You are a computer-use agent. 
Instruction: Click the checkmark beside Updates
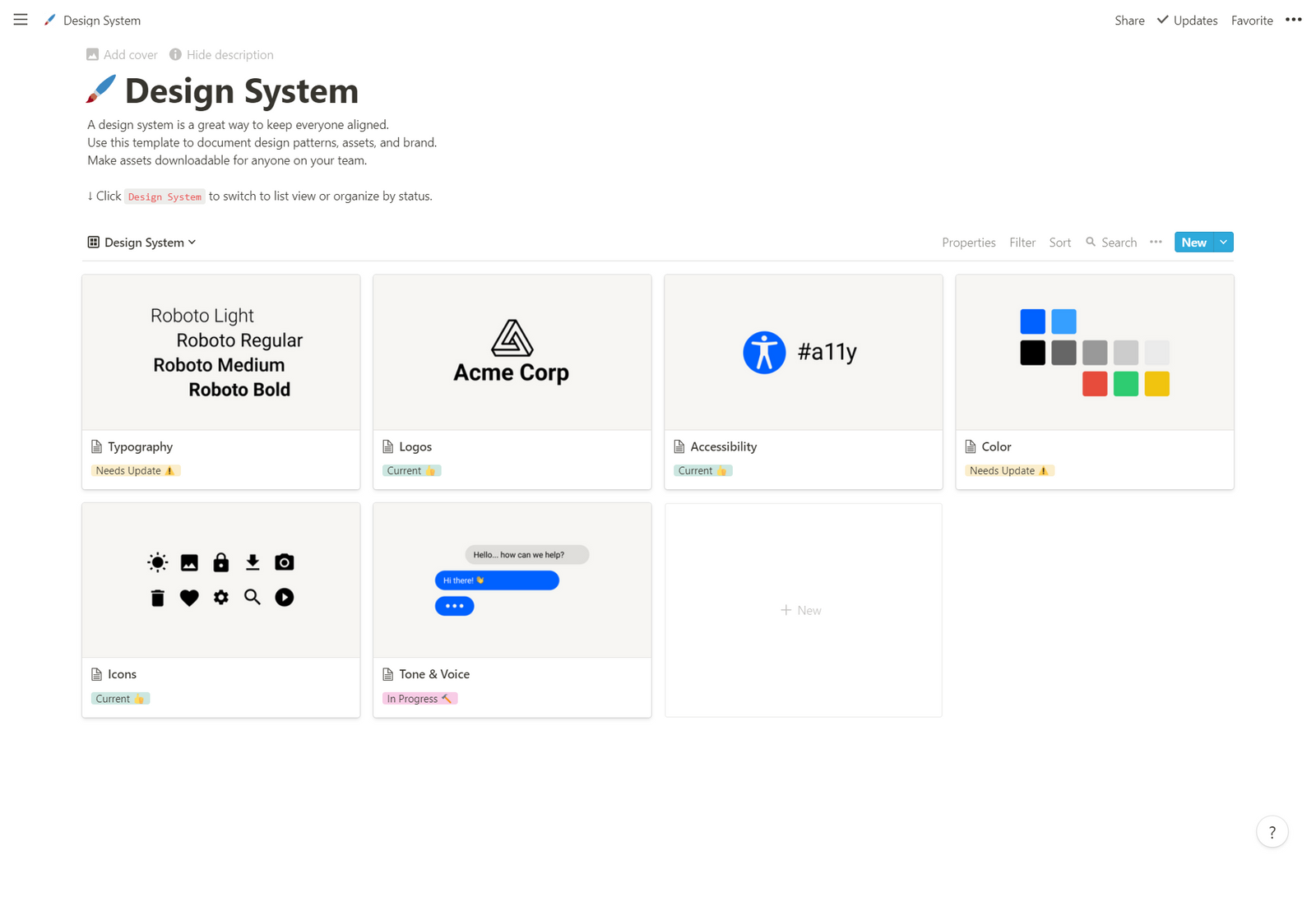[x=1162, y=20]
